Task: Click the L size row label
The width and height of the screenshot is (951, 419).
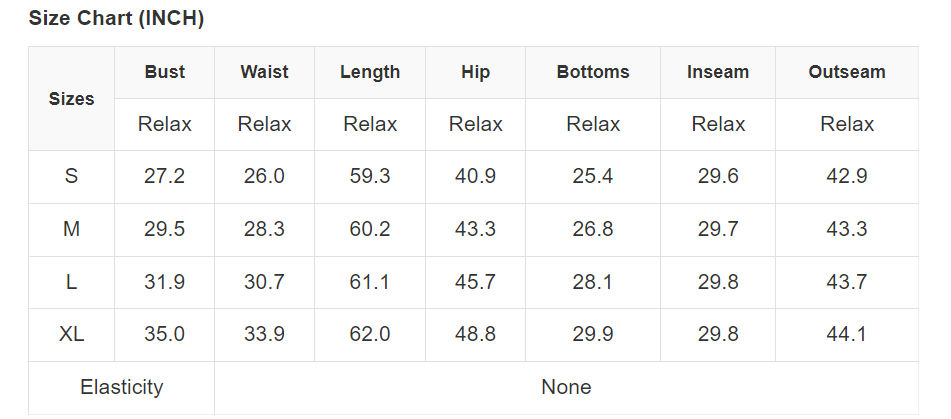Action: point(72,282)
